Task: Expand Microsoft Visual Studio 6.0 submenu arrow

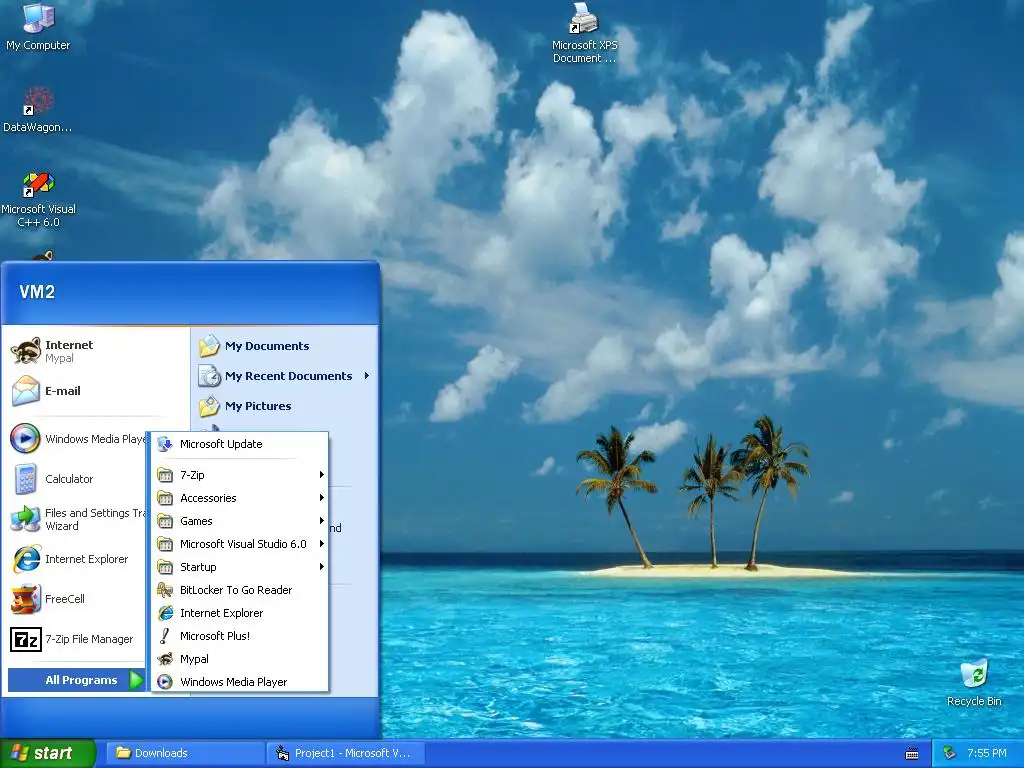Action: click(x=321, y=543)
